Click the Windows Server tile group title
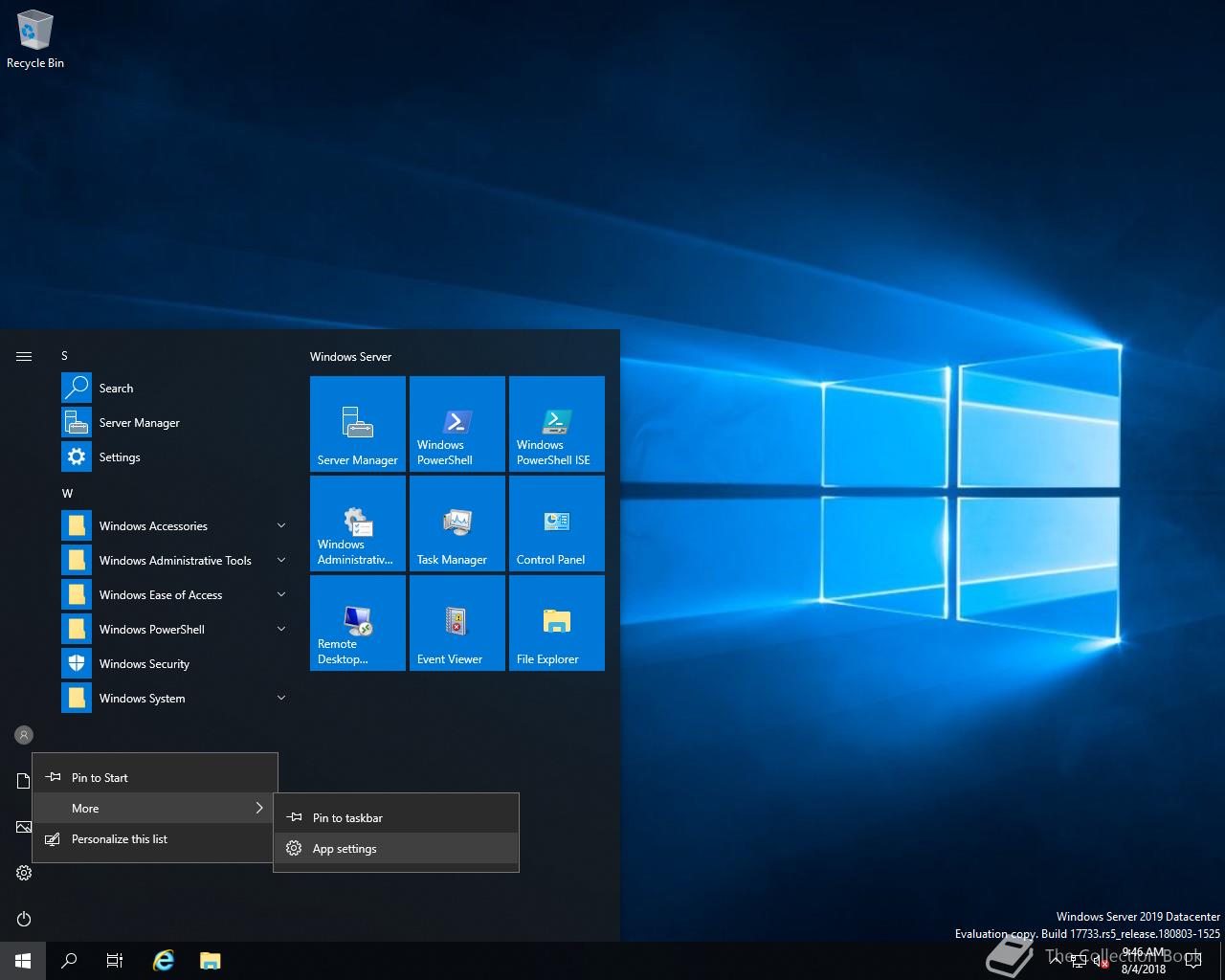This screenshot has width=1225, height=980. click(x=350, y=356)
